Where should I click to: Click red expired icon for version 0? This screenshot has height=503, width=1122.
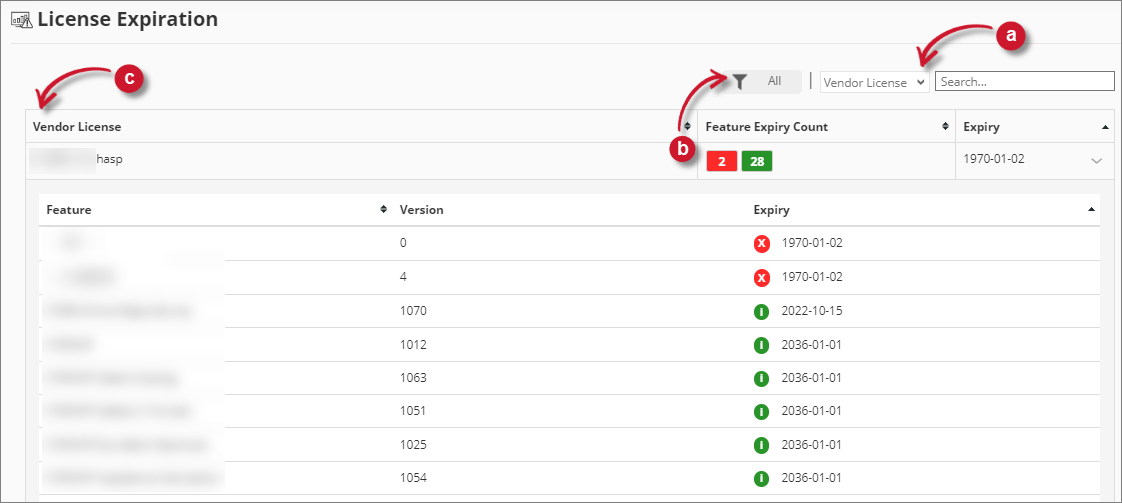tap(762, 243)
